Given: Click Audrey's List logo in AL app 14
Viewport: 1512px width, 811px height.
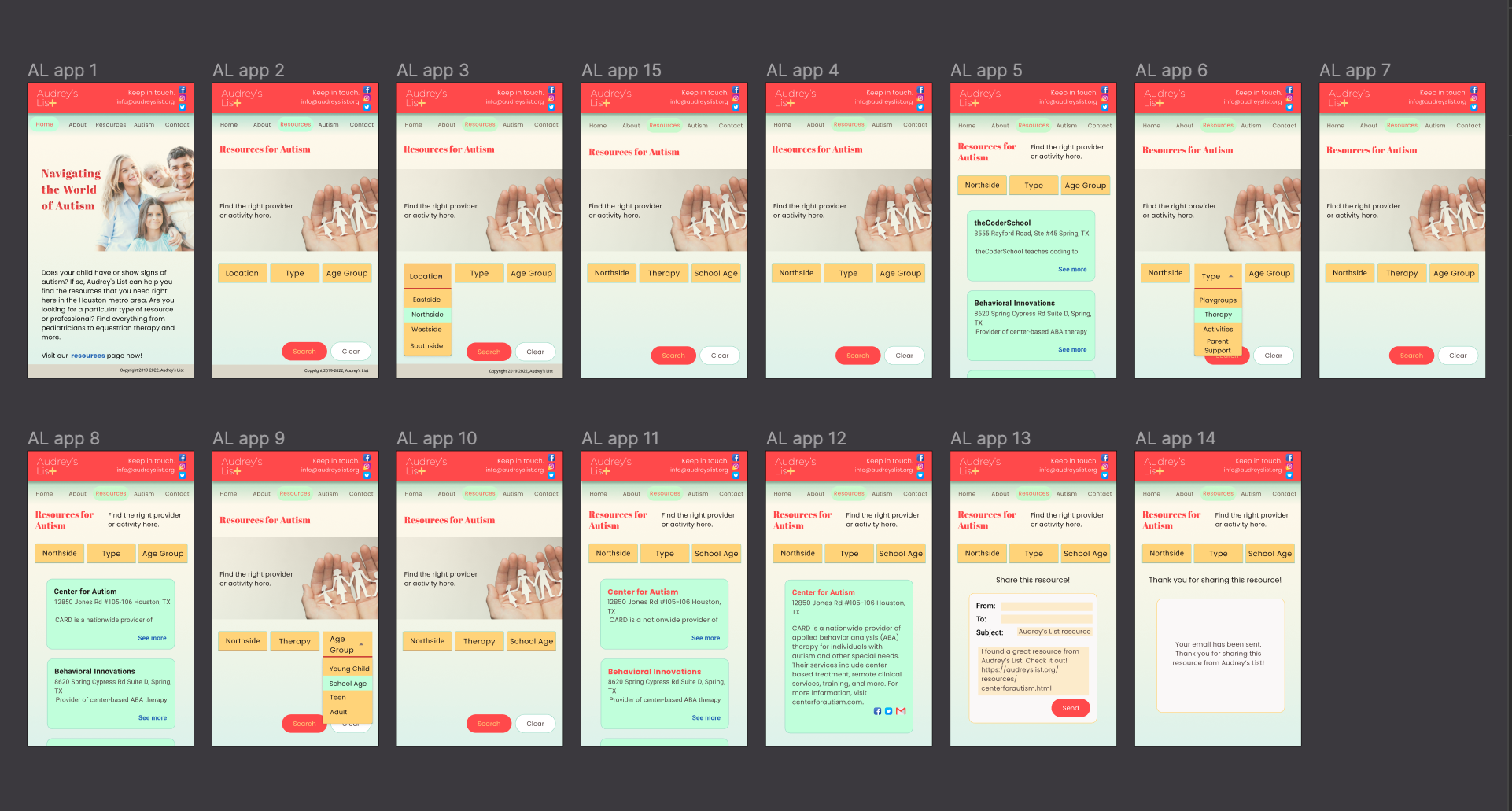Looking at the screenshot, I should [1164, 466].
